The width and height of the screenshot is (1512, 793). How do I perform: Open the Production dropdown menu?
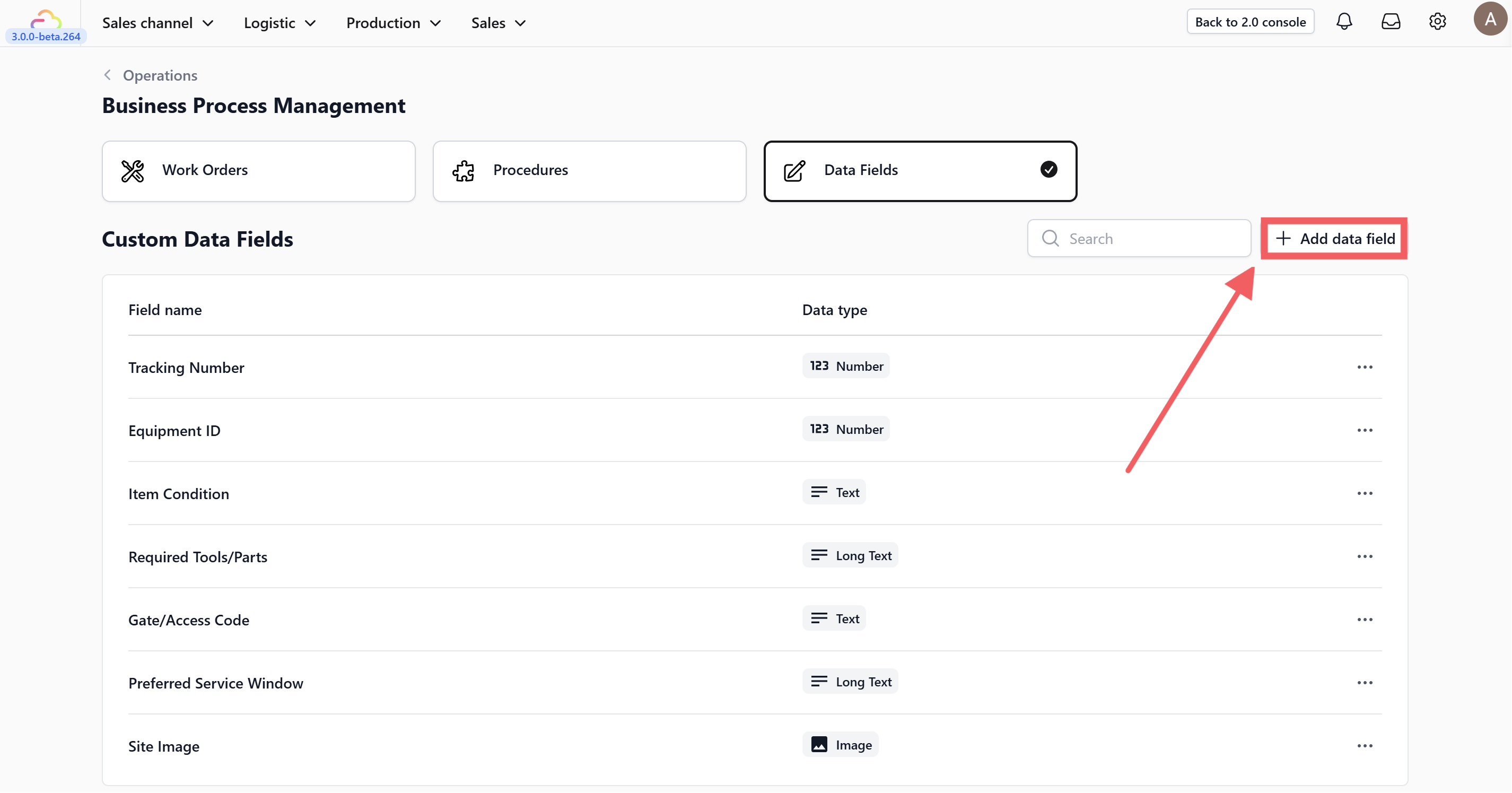pos(394,23)
